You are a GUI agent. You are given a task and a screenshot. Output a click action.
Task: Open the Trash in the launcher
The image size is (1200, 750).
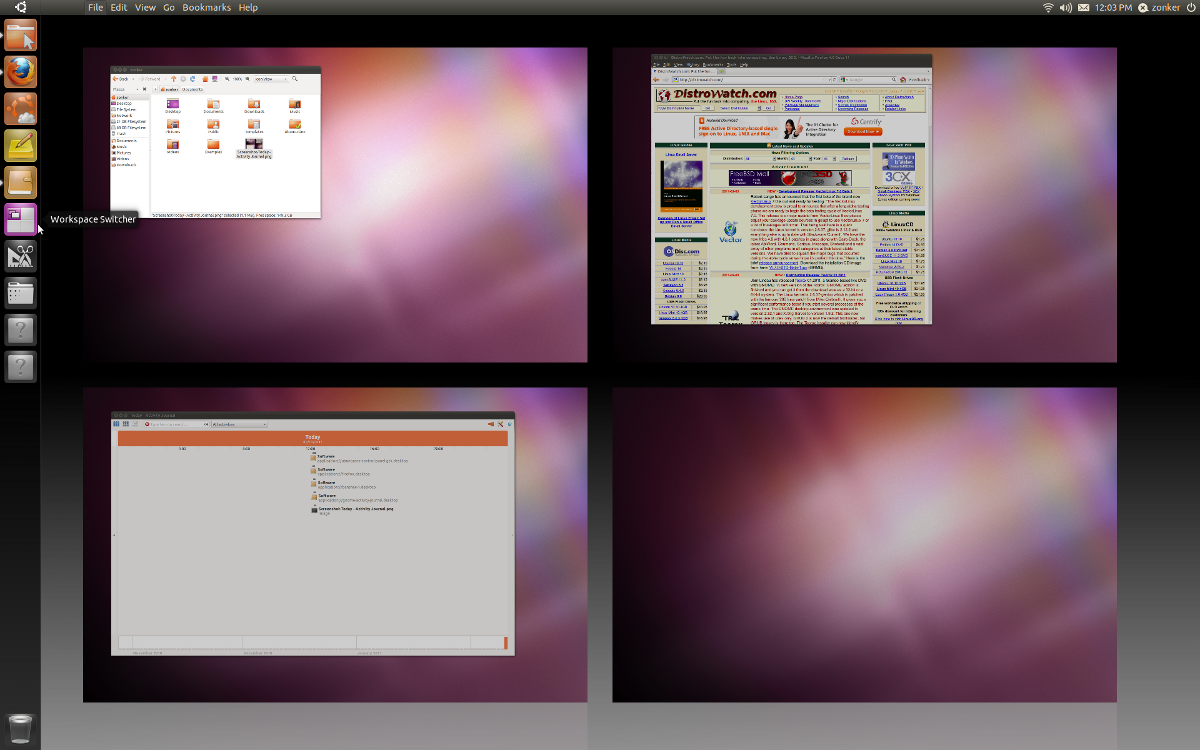(21, 727)
